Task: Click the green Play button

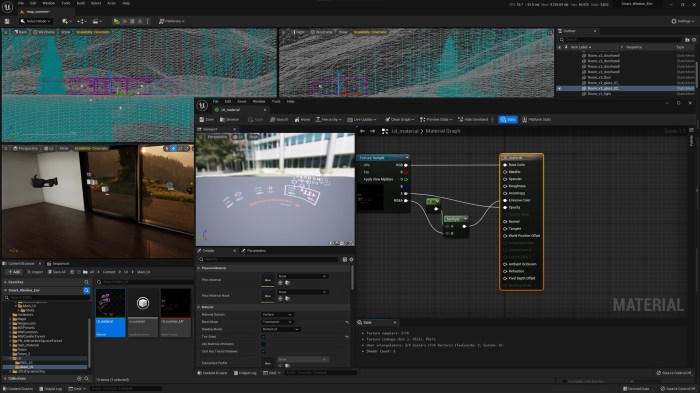Action: 116,21
